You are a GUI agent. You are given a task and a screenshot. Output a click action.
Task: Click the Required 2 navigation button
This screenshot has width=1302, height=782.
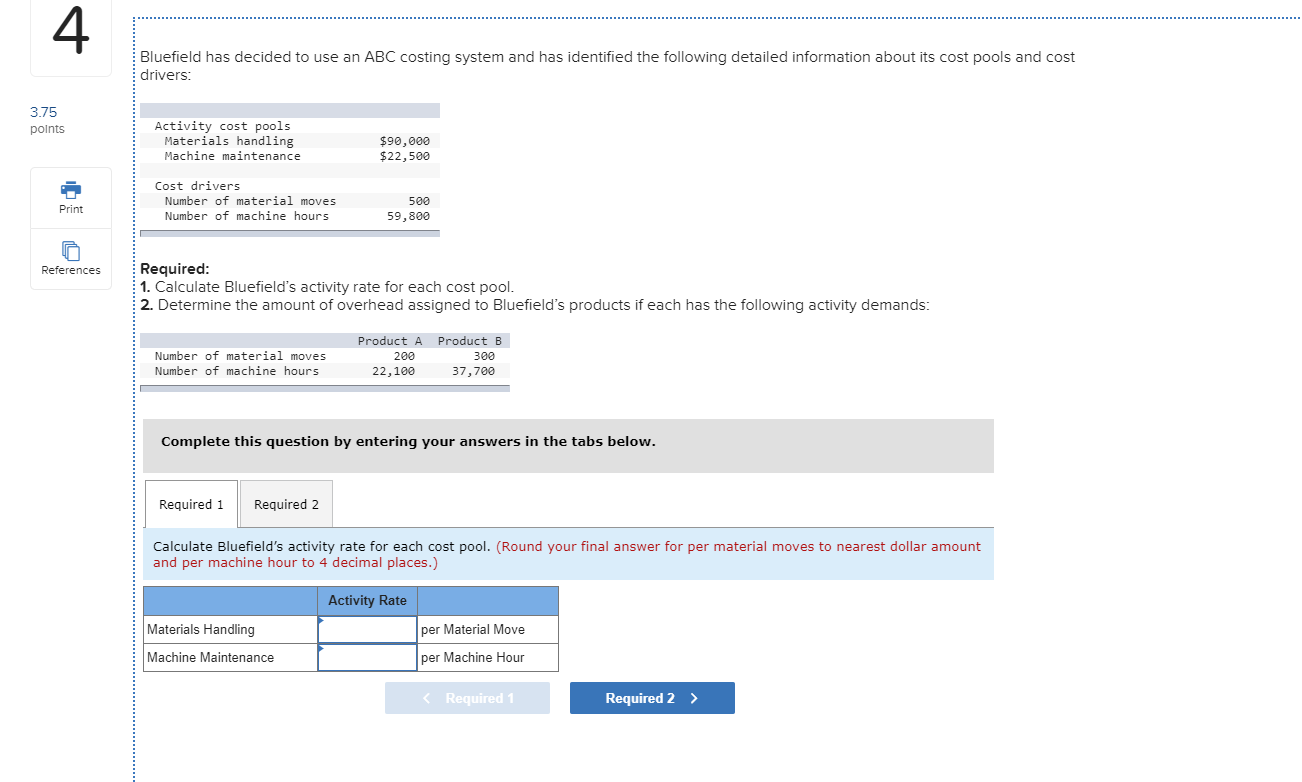point(652,697)
